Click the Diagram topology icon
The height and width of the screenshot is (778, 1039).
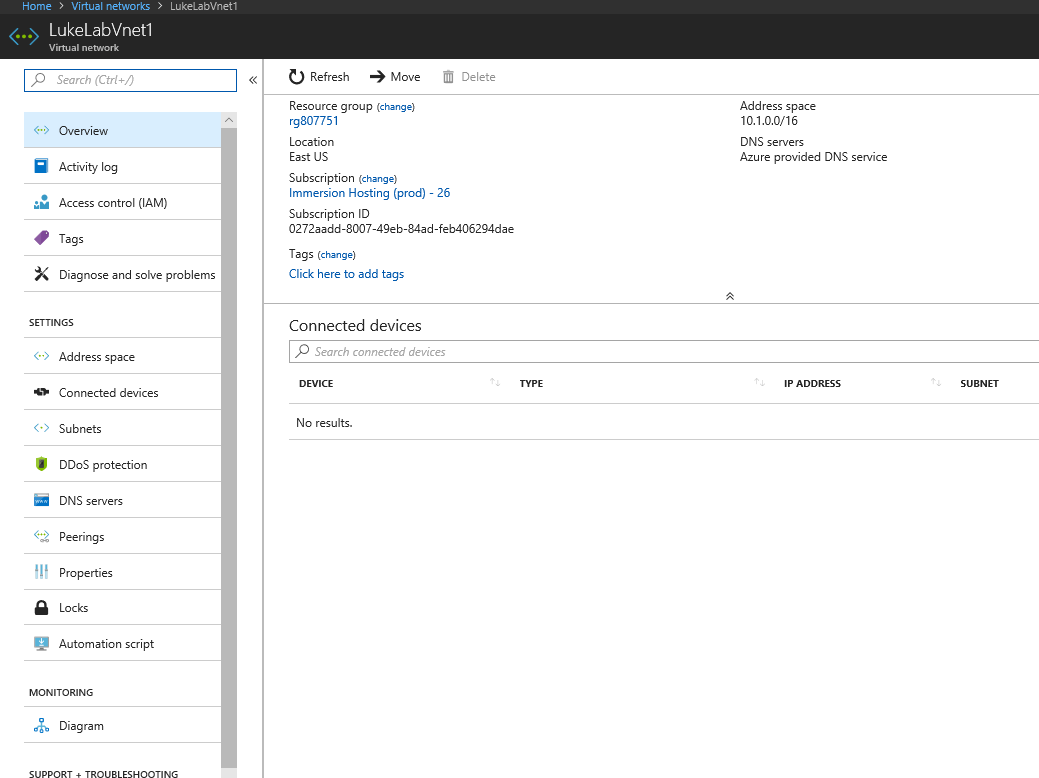coord(41,726)
